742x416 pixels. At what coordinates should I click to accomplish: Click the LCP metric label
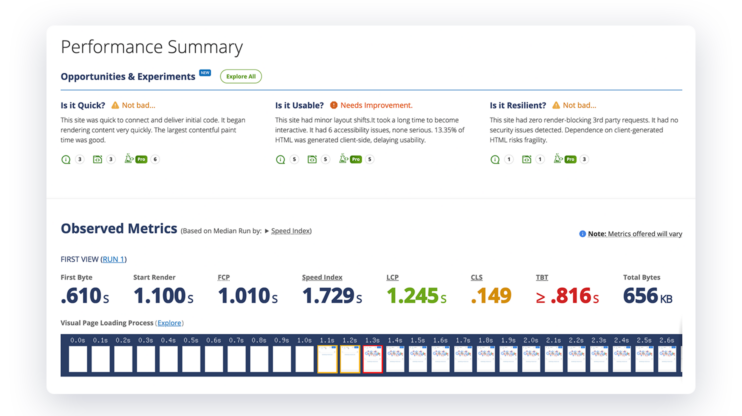click(x=393, y=277)
